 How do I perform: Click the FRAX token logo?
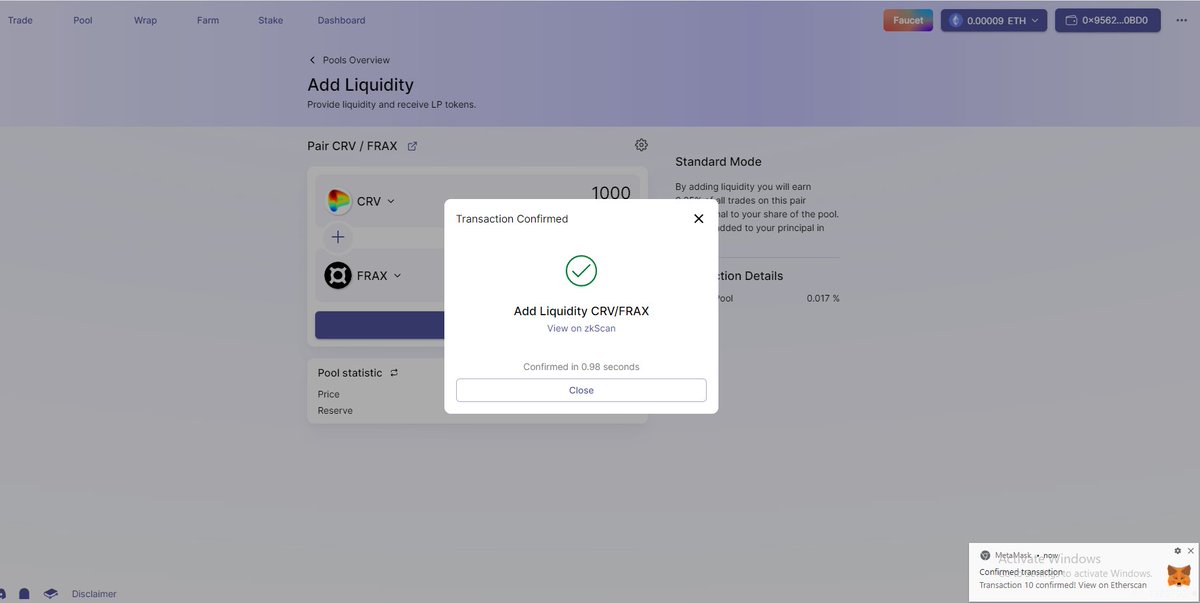(x=338, y=275)
